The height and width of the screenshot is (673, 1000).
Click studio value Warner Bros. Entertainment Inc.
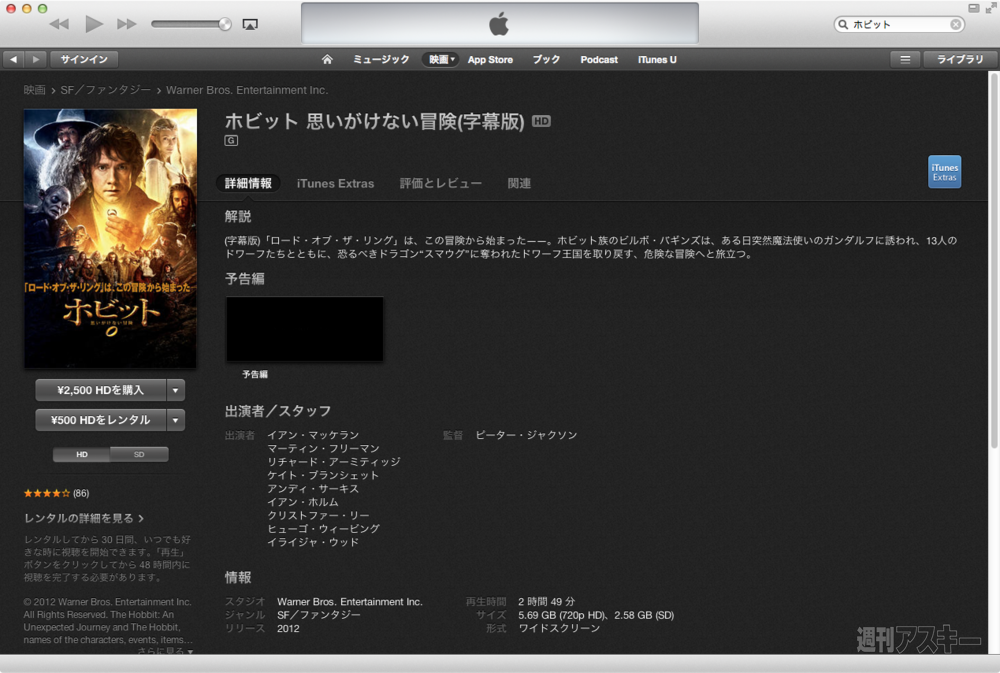pos(349,602)
